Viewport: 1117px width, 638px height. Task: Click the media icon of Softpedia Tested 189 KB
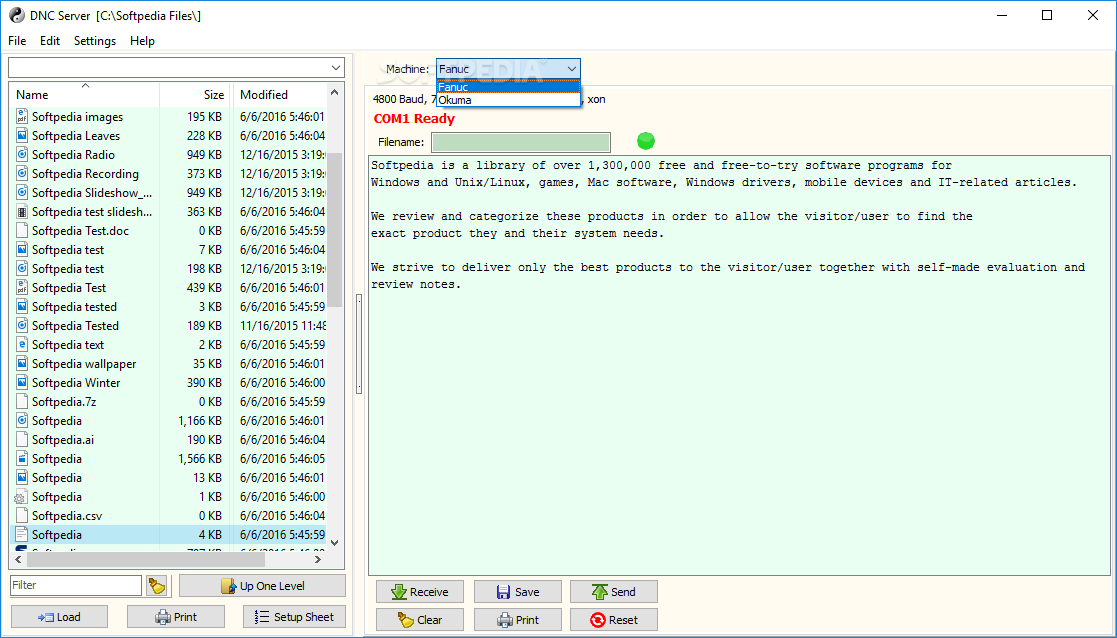tap(21, 325)
